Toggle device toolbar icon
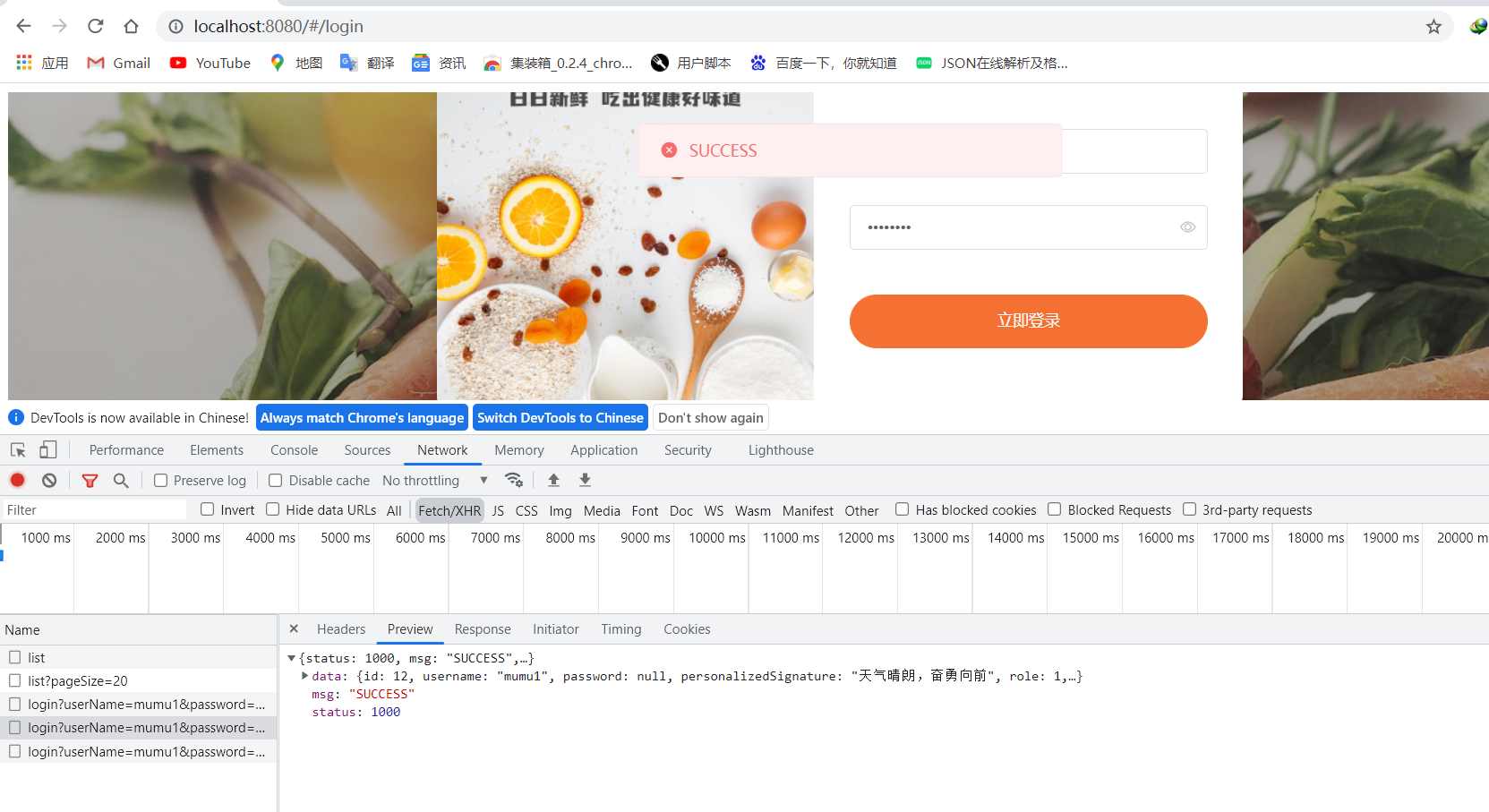The image size is (1489, 812). (48, 449)
